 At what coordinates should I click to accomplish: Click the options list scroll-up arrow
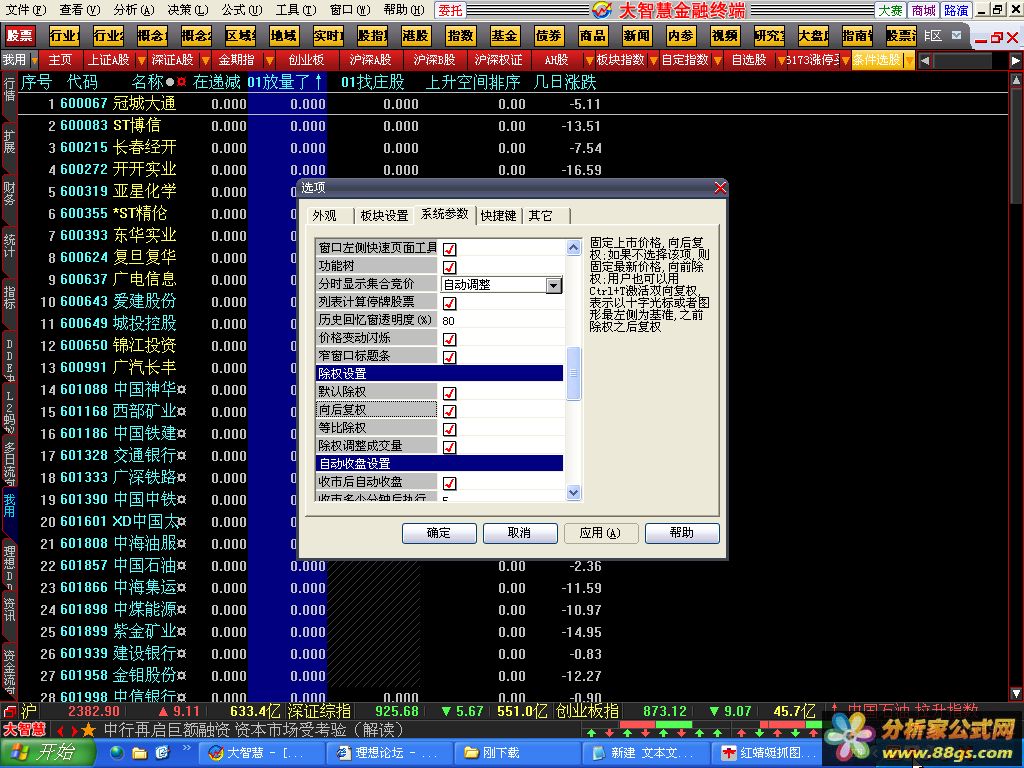click(x=573, y=248)
